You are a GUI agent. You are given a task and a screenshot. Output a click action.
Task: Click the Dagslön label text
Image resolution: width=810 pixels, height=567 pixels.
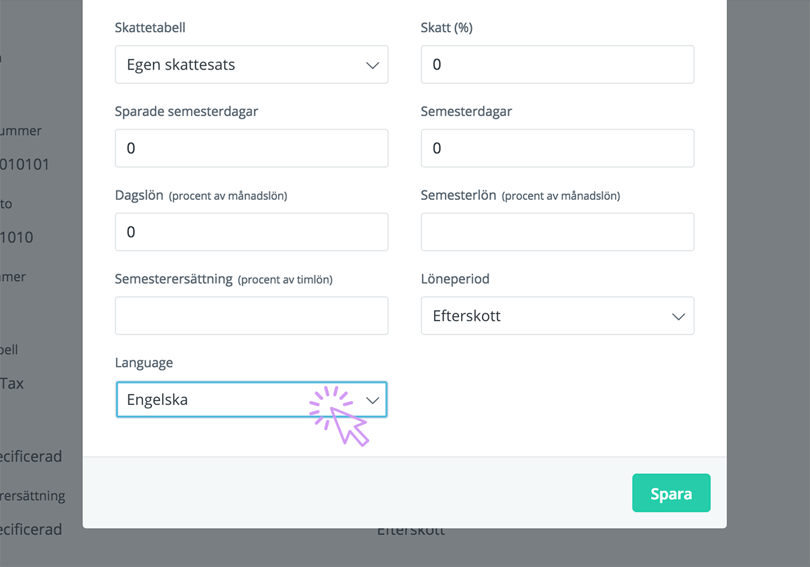click(139, 195)
